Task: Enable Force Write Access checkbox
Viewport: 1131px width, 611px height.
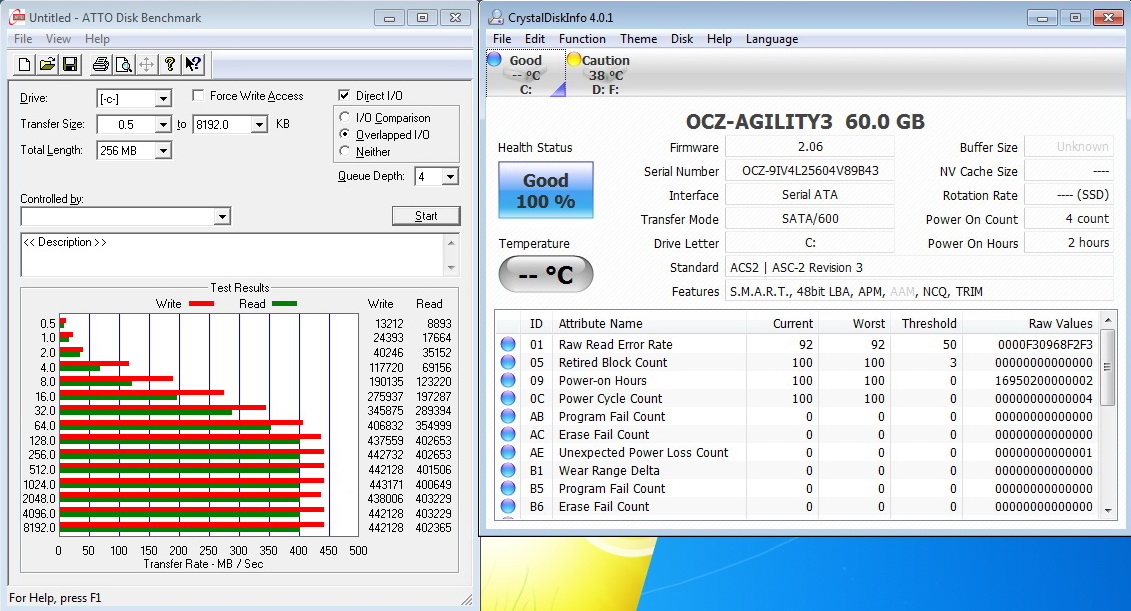Action: 198,95
